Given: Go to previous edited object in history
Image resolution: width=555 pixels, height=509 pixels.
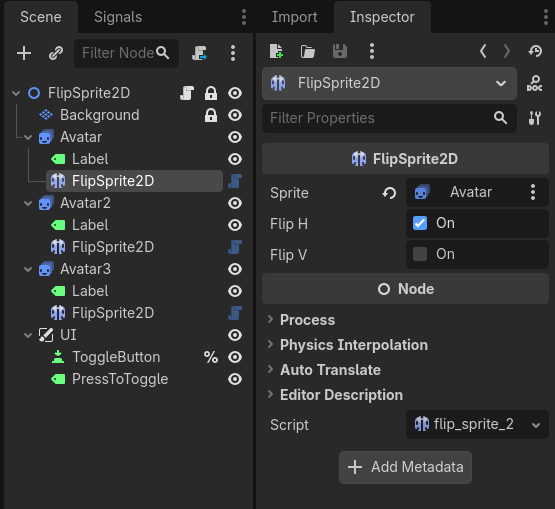Looking at the screenshot, I should pos(483,51).
